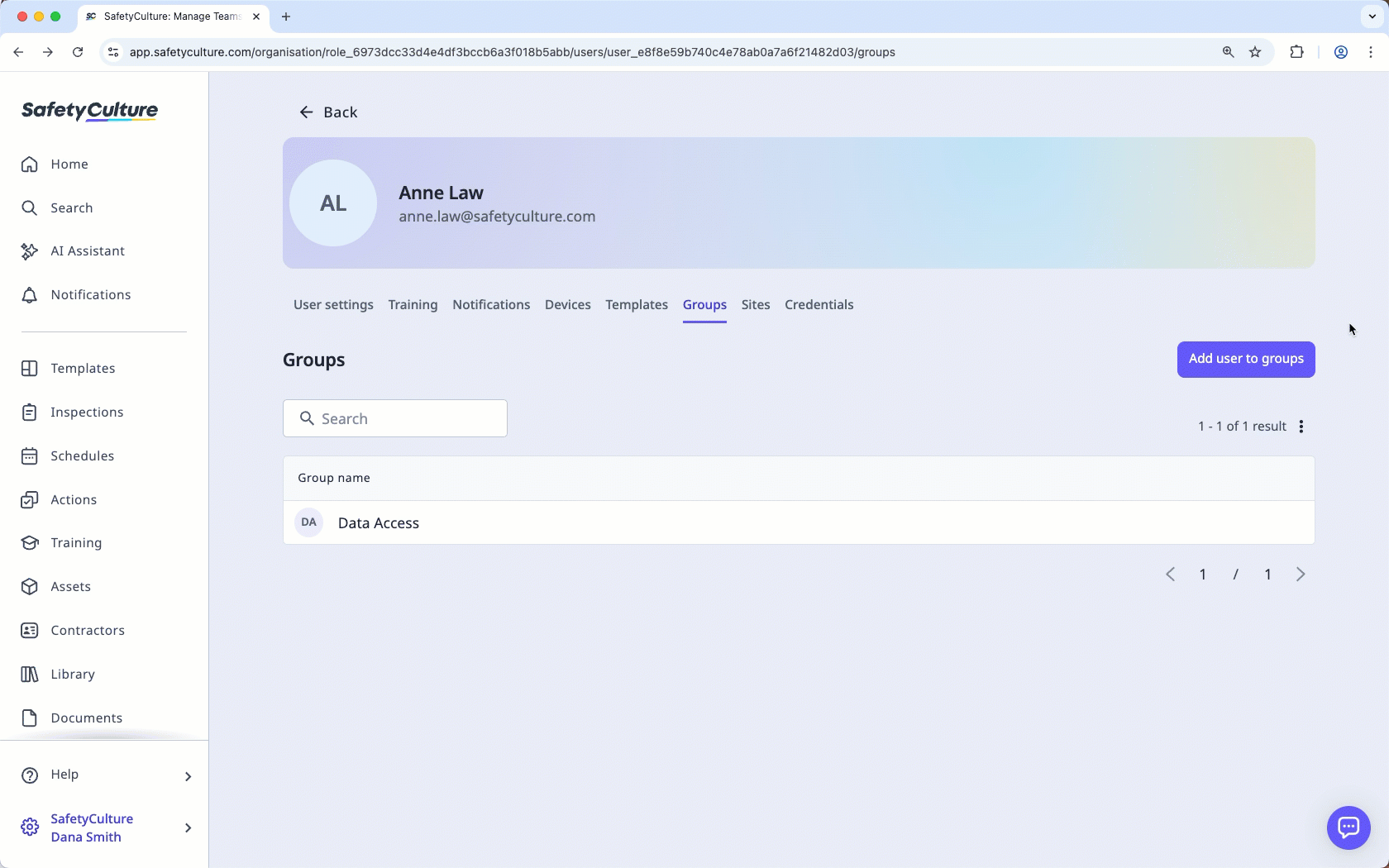Open the chat support bubble
This screenshot has width=1389, height=868.
pyautogui.click(x=1348, y=827)
